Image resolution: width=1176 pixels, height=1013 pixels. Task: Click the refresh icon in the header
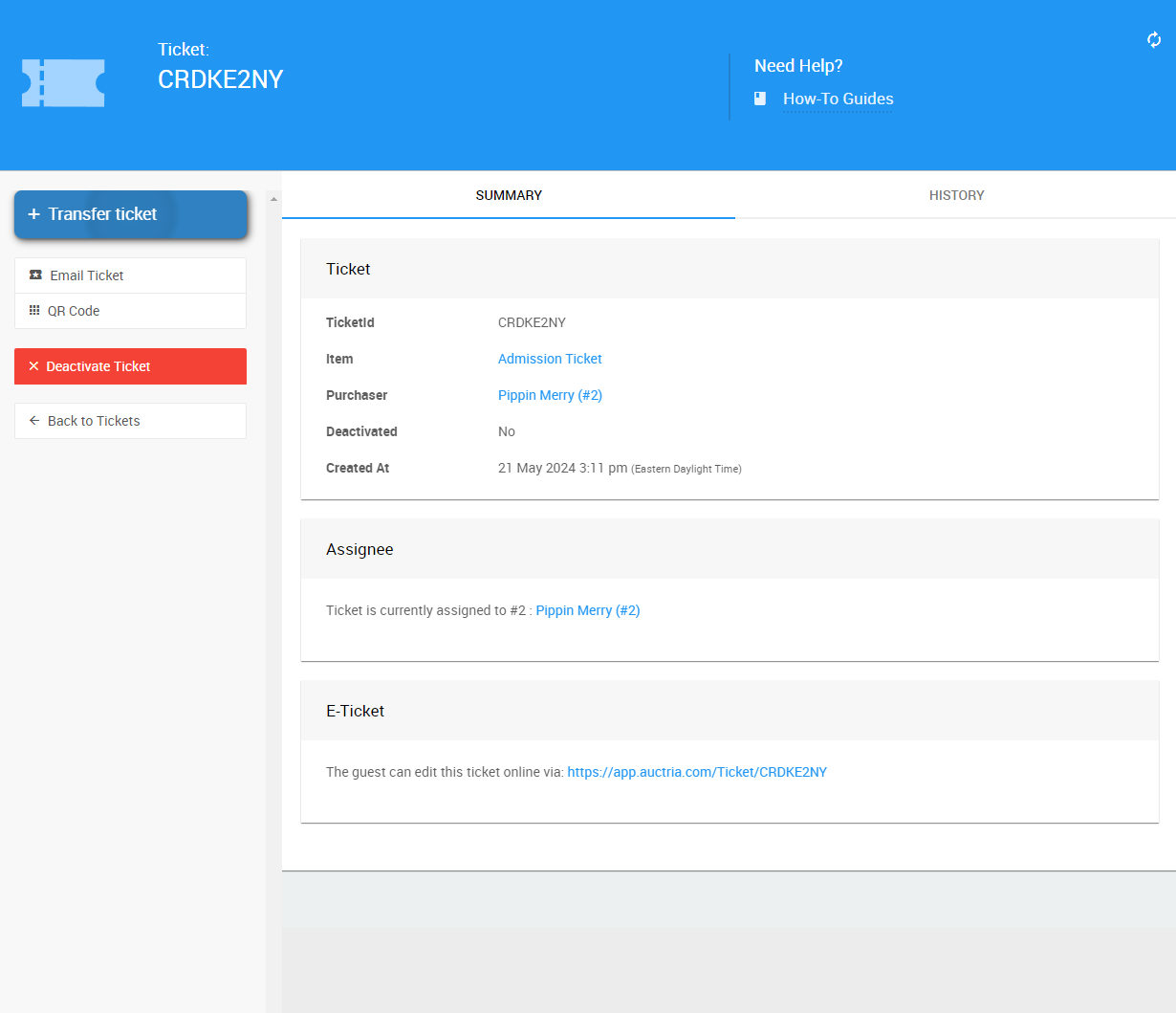tap(1154, 39)
